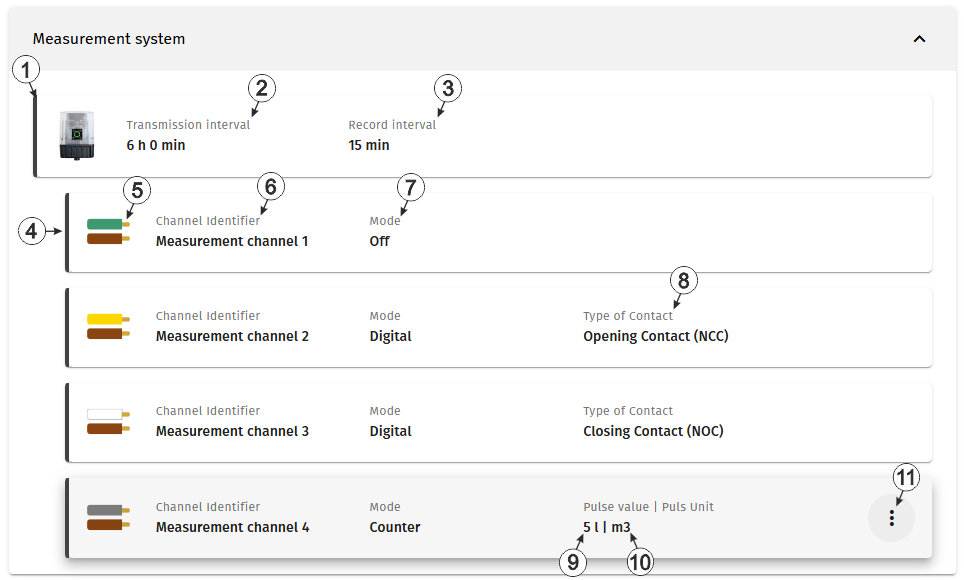Viewport: 964px width, 580px height.
Task: Click the white-brown wire icon of channel 3
Action: coord(108,421)
